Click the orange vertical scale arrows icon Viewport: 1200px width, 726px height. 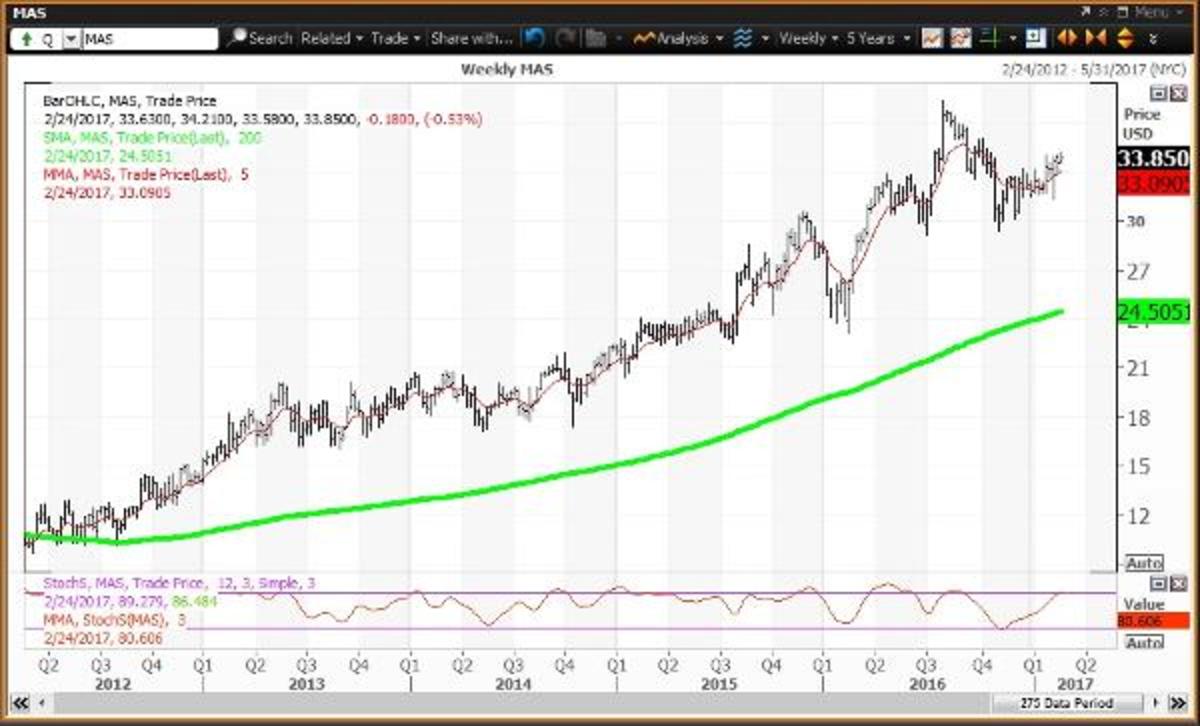click(1124, 39)
